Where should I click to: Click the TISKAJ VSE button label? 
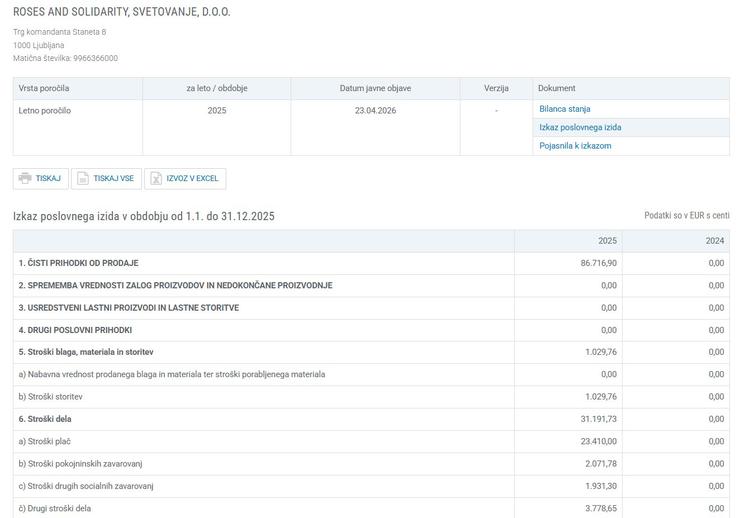(114, 178)
